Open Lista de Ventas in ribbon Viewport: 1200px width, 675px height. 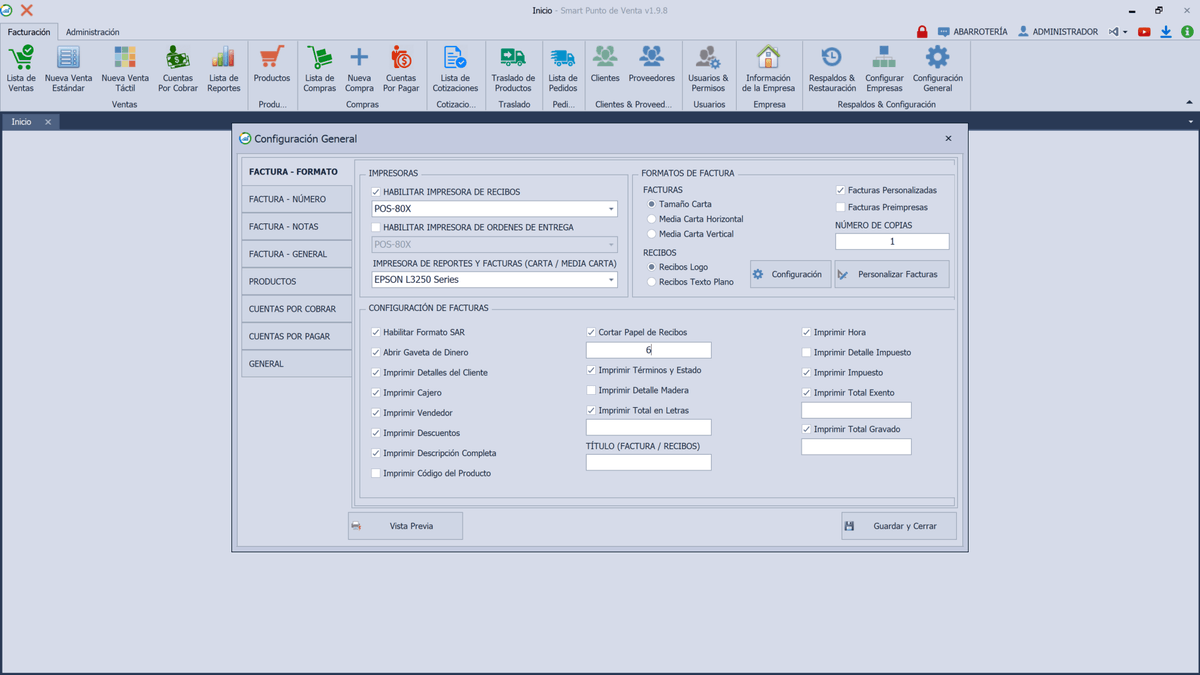click(21, 69)
